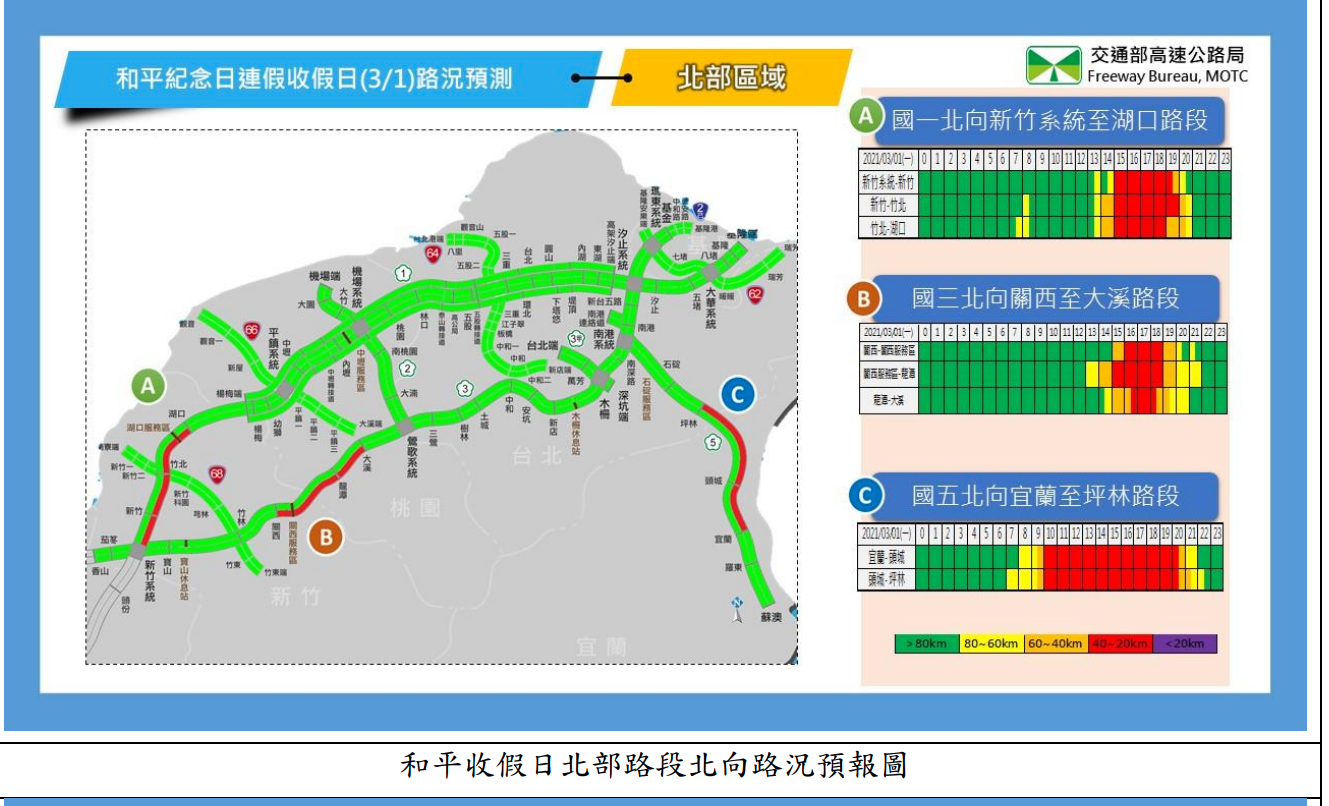Click the heading 國三北向關西至大溪路段
Viewport: 1329px width, 806px height.
click(x=1045, y=298)
